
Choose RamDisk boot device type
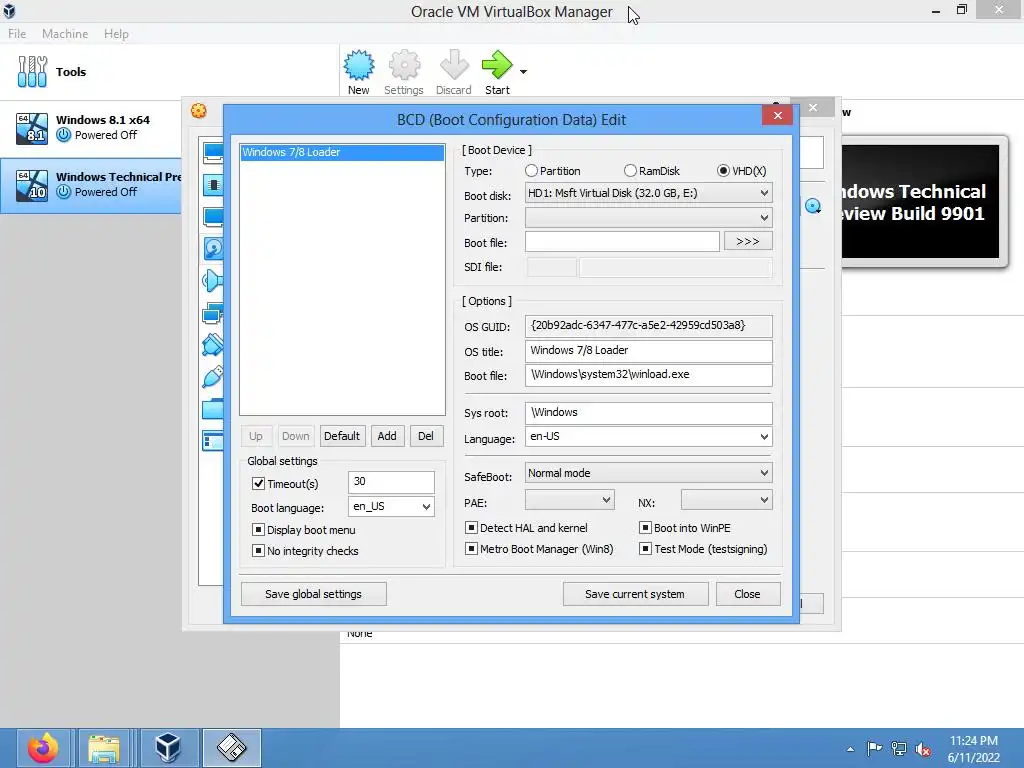point(630,170)
